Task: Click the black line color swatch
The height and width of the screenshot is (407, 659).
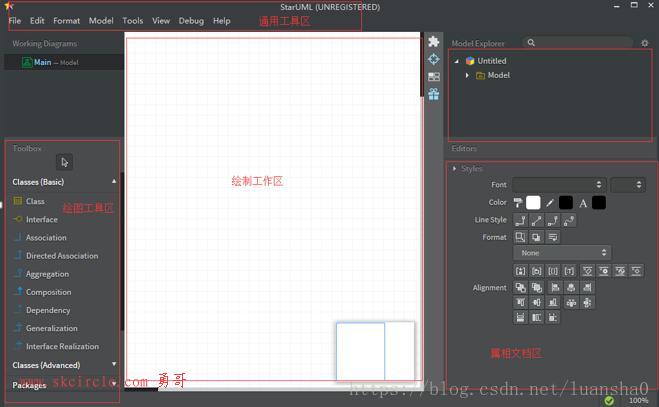Action: pyautogui.click(x=566, y=203)
